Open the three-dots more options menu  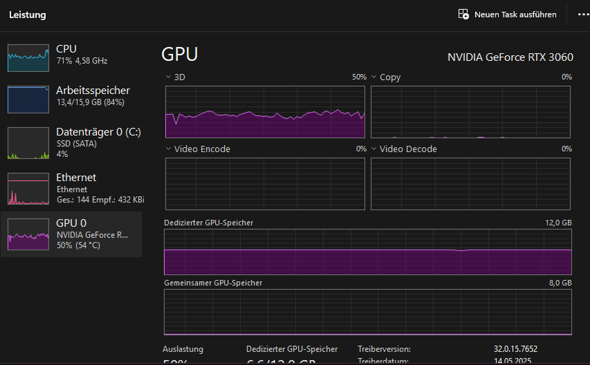coord(583,14)
